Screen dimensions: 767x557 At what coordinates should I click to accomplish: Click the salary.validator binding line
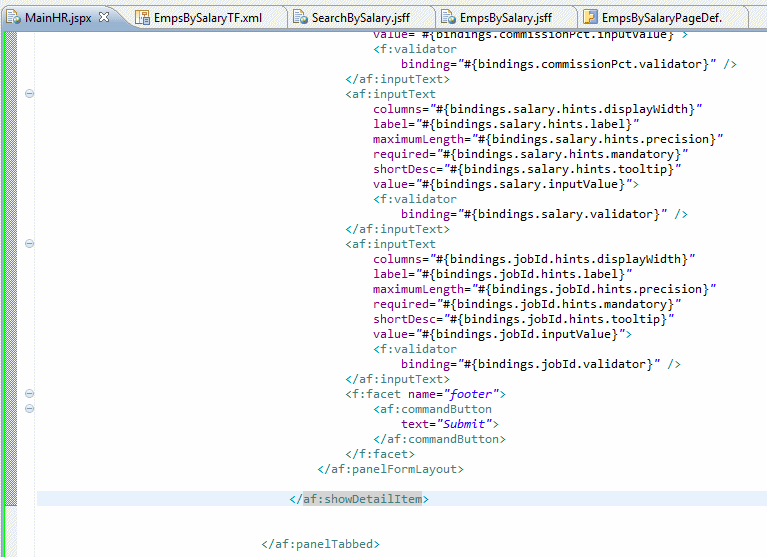coord(544,214)
